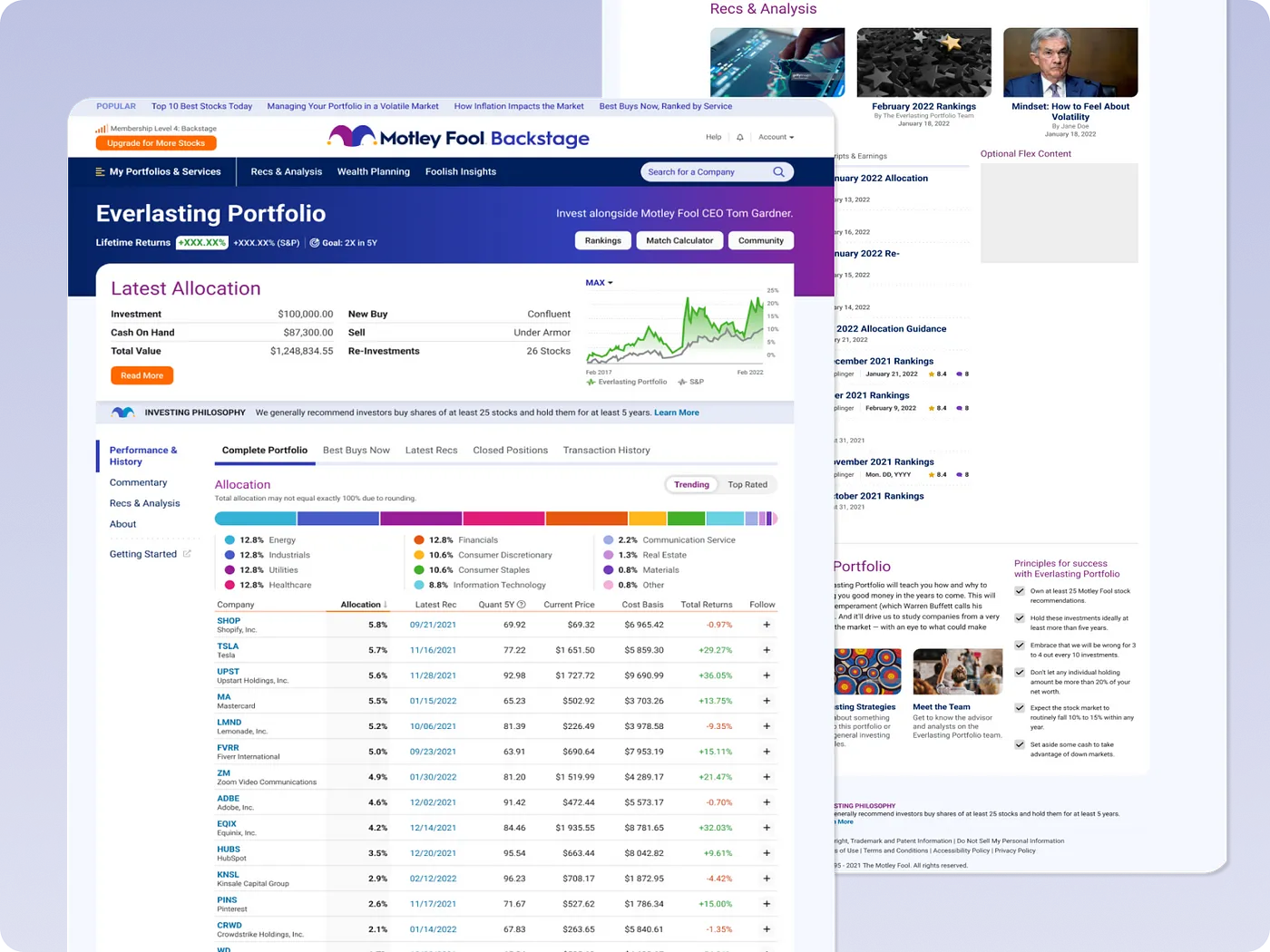1270x952 pixels.
Task: Click the notification bell icon
Action: pyautogui.click(x=740, y=137)
